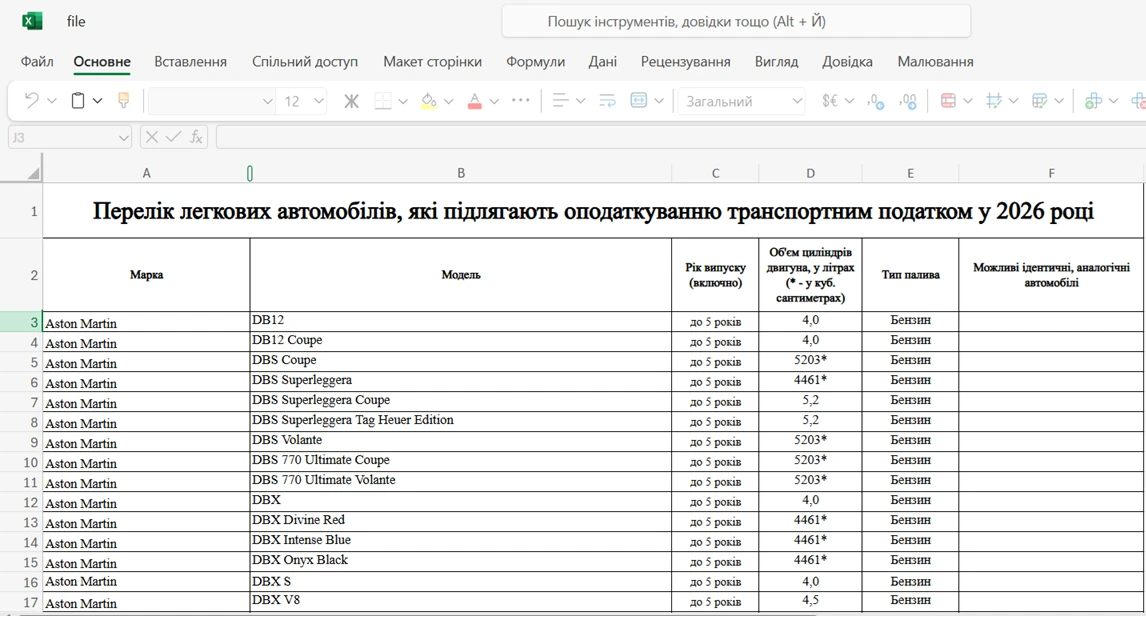Toggle merge and center cells

(x=638, y=100)
